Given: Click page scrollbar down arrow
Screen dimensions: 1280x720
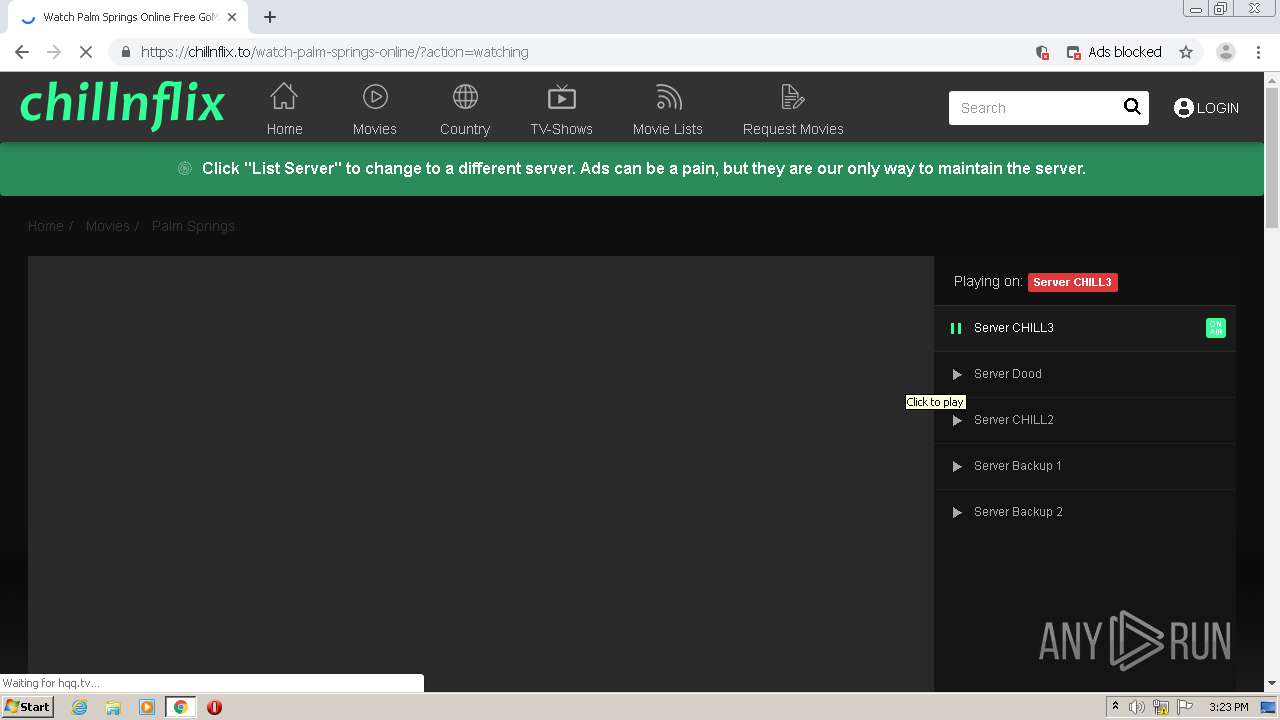Looking at the screenshot, I should coord(1272,683).
